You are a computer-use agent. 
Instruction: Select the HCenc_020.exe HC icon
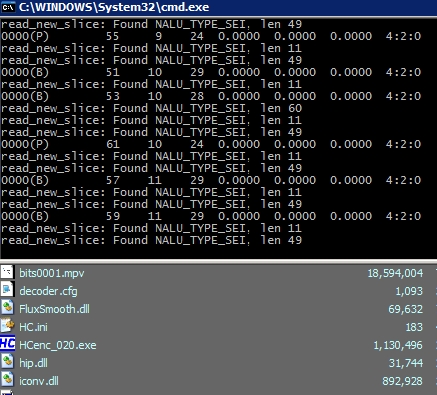pyautogui.click(x=7, y=344)
